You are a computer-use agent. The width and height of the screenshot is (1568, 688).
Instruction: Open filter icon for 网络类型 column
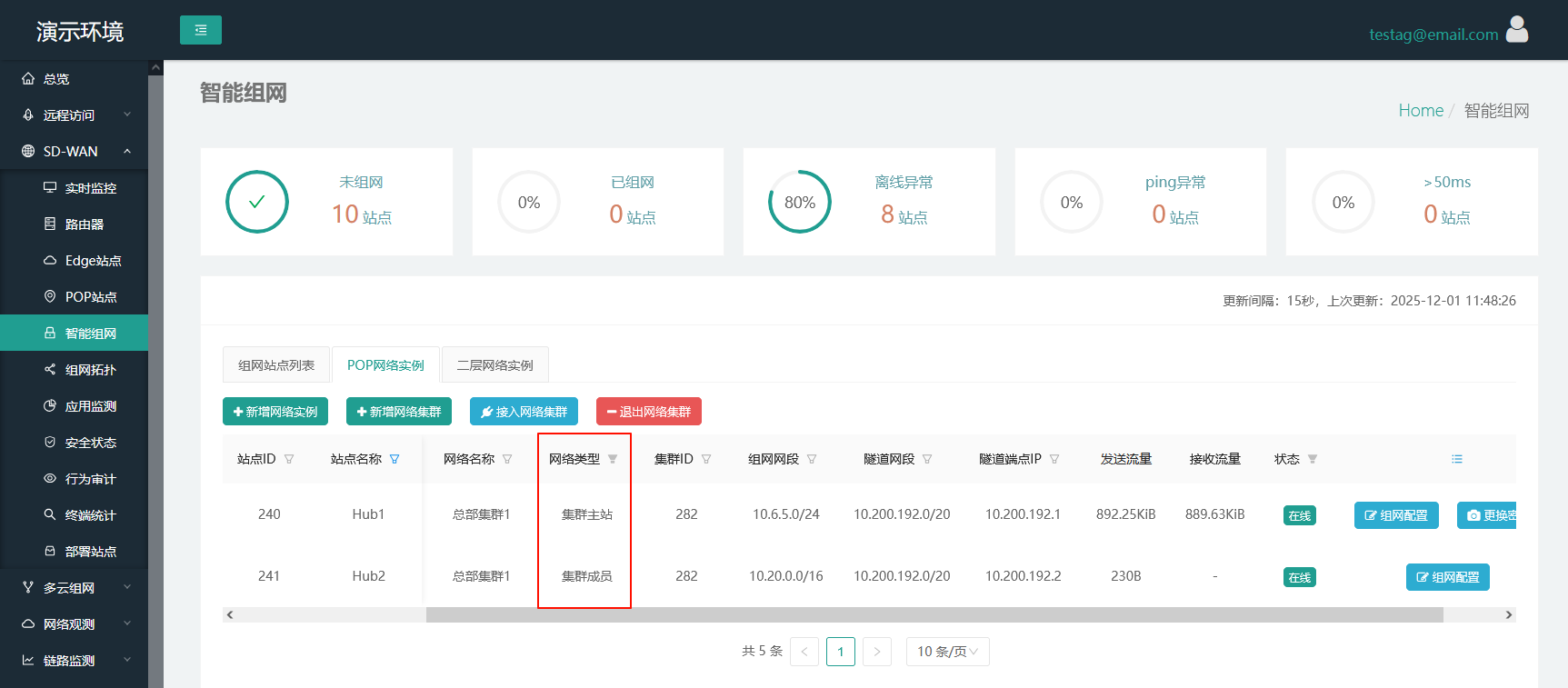(613, 459)
